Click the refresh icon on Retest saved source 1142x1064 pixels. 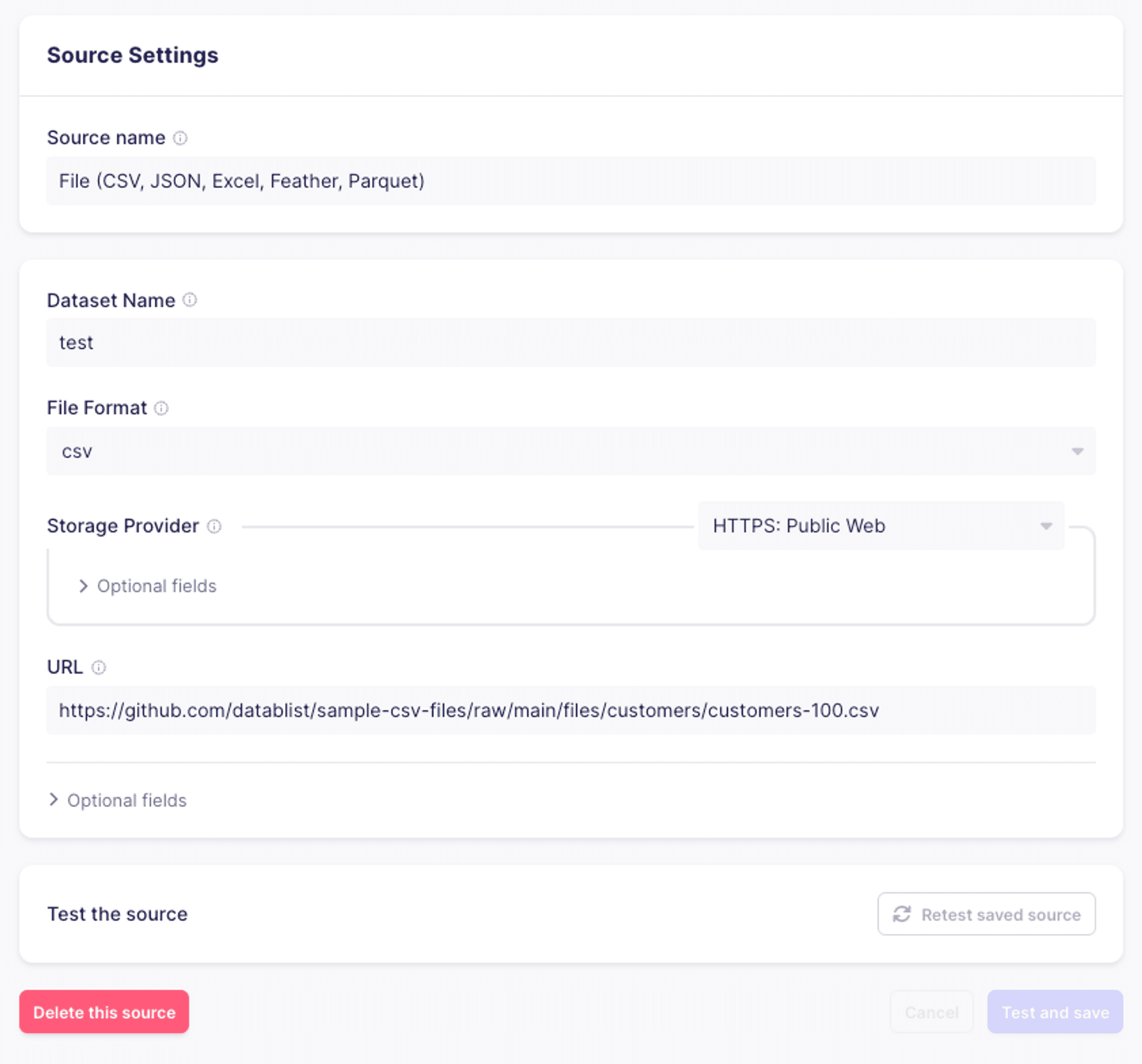point(903,914)
